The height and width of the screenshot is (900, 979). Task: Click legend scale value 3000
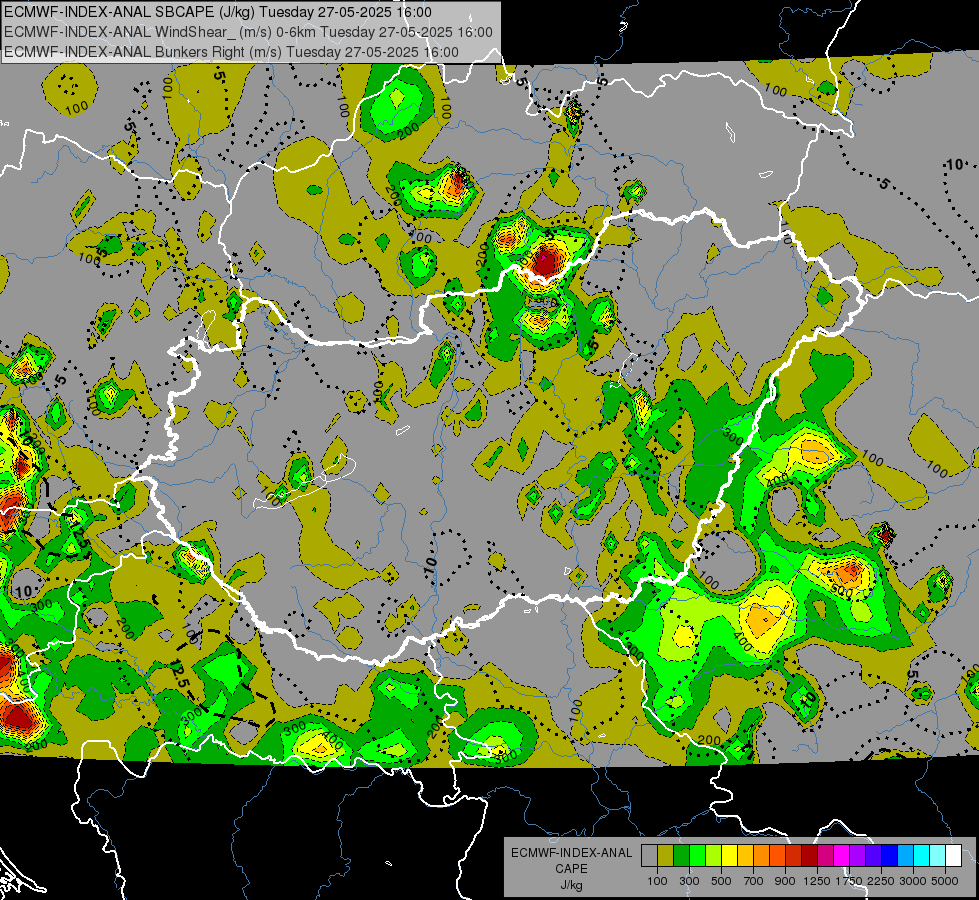(913, 881)
